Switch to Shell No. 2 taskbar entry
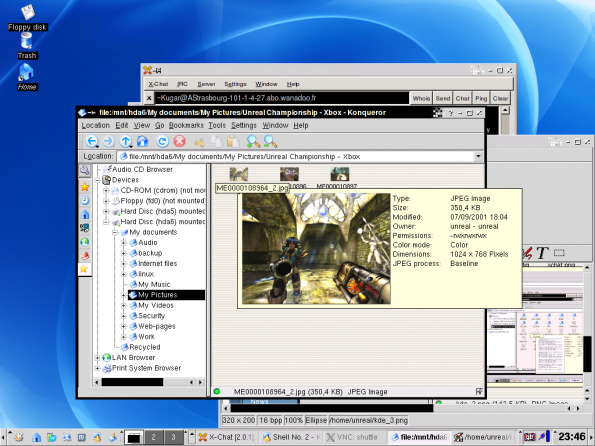 point(291,437)
